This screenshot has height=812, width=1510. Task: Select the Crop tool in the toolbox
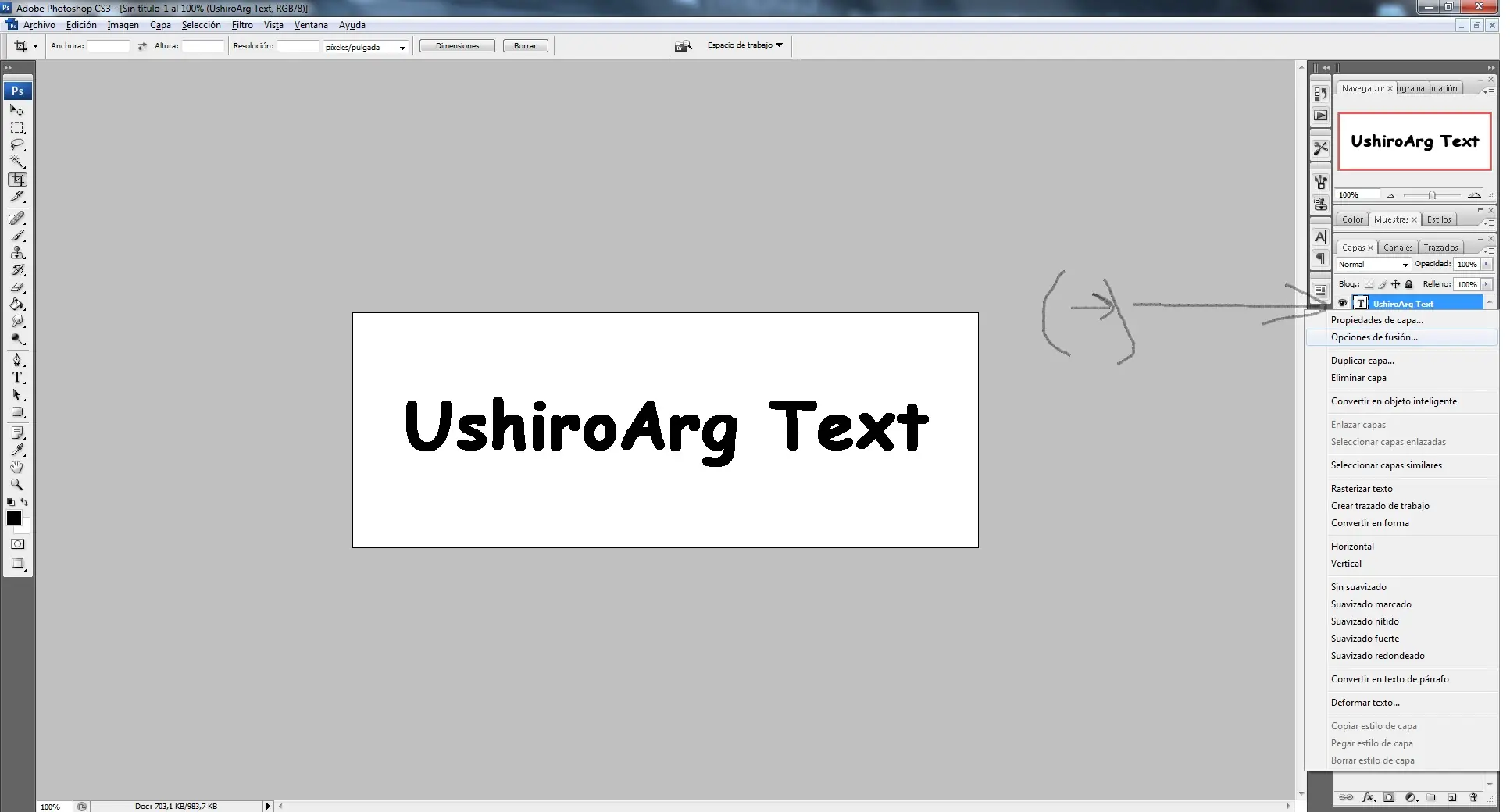click(17, 179)
